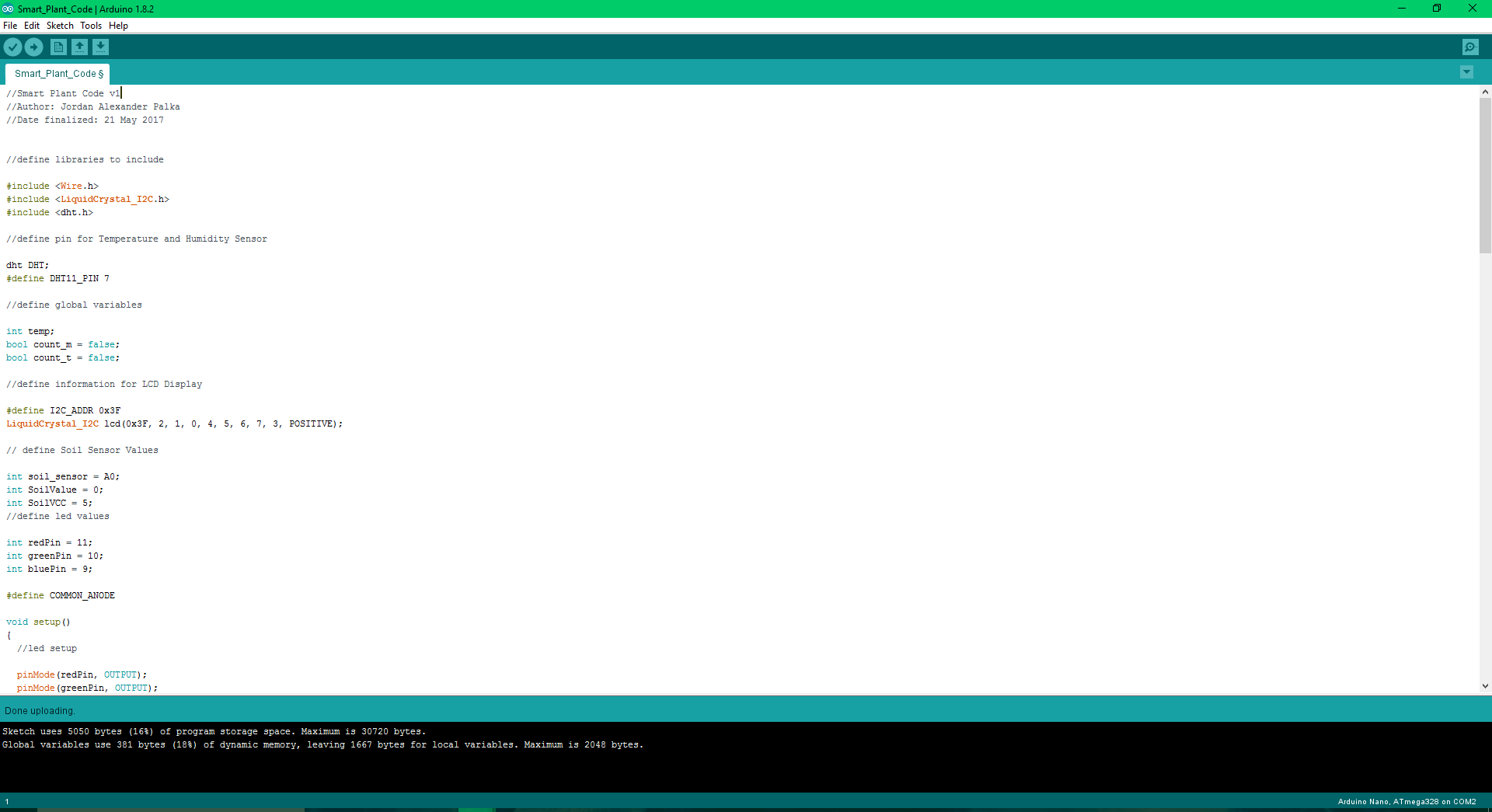Click the '//Author: Jordan Alexander Palka' line
The image size is (1492, 812).
click(x=93, y=106)
